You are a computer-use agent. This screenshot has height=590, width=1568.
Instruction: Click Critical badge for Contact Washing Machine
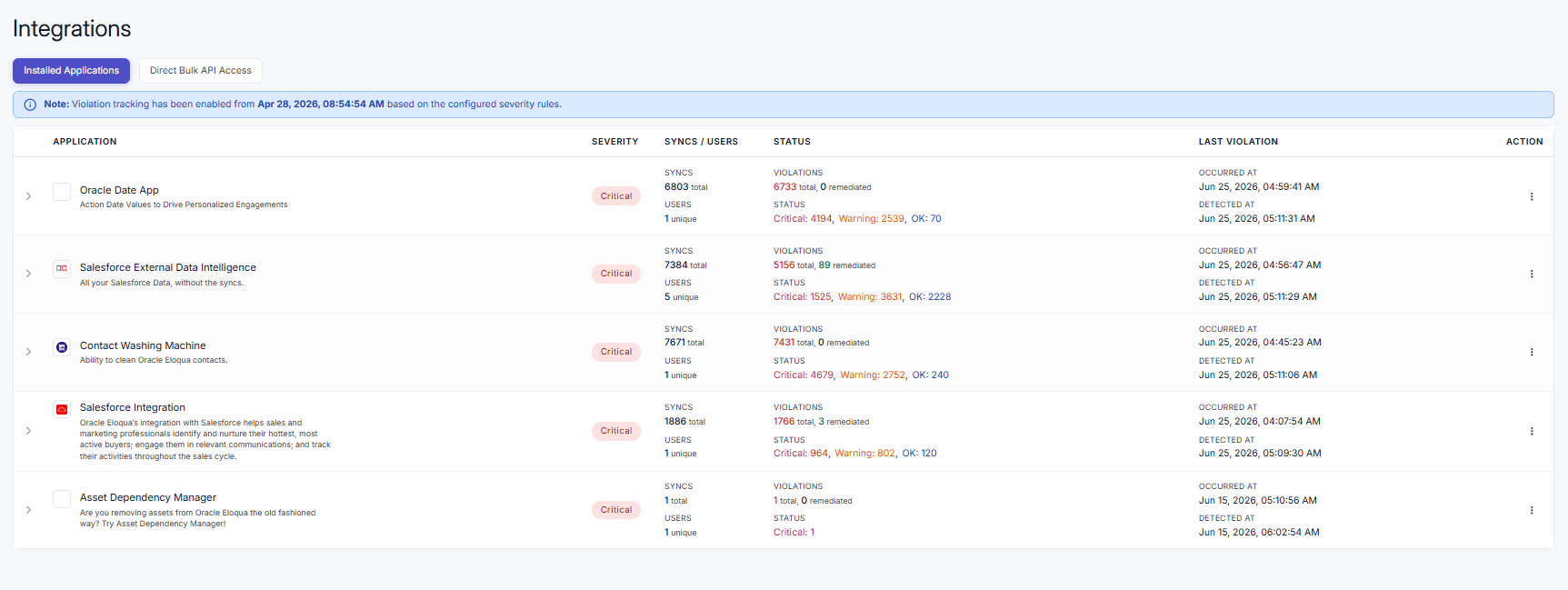[x=616, y=352]
